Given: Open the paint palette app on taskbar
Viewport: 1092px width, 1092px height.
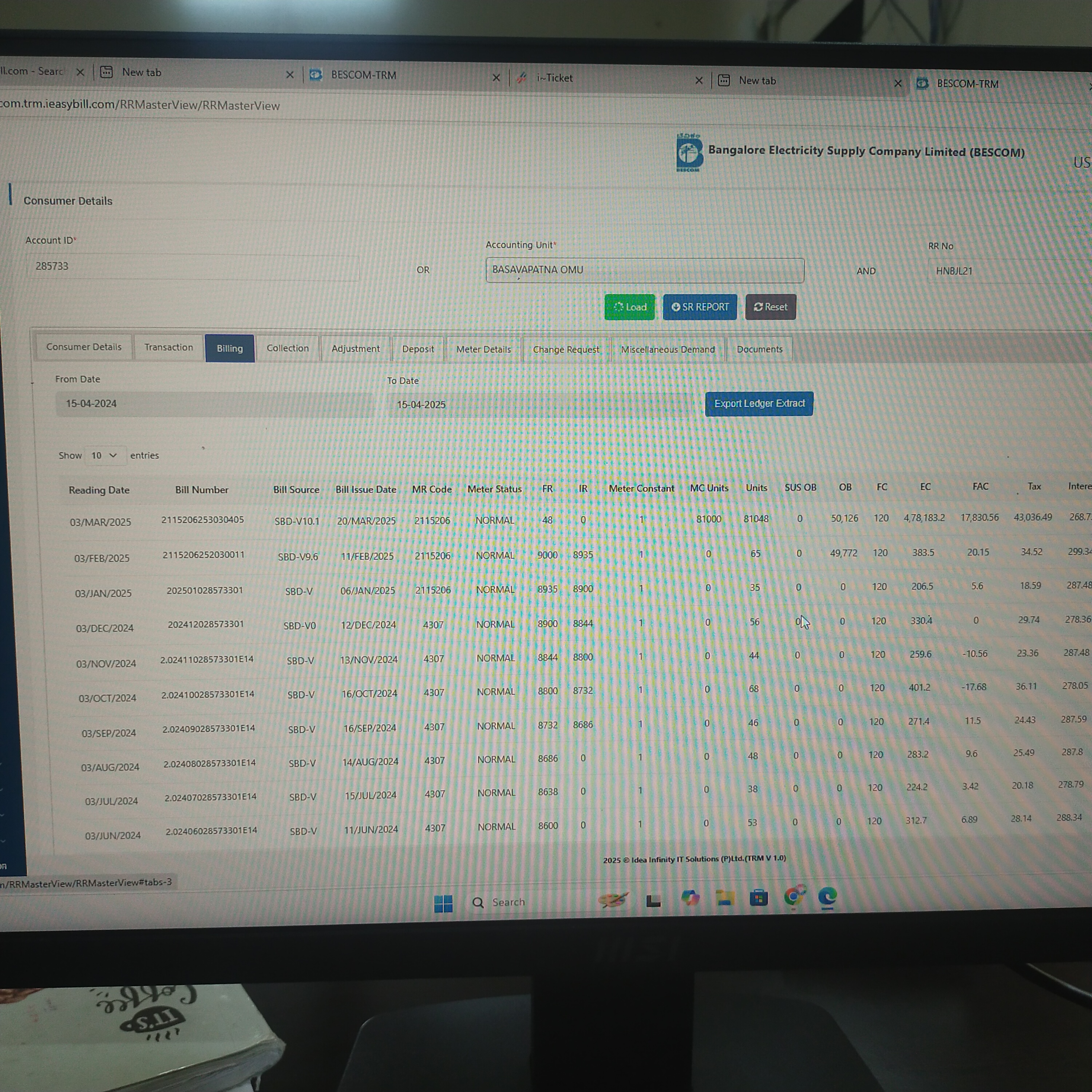Looking at the screenshot, I should (x=614, y=901).
